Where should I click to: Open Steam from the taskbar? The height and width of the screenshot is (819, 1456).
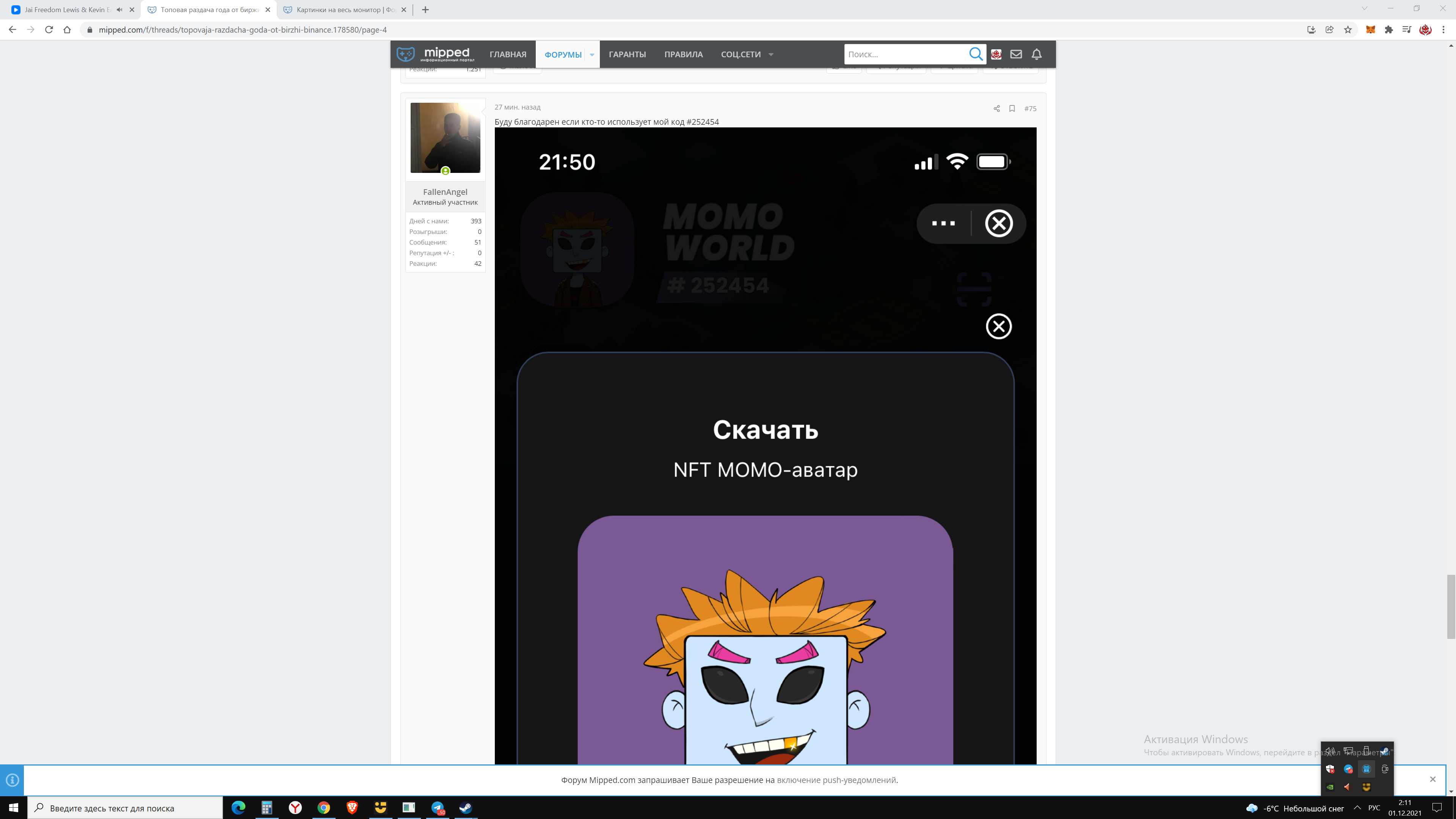(x=466, y=808)
